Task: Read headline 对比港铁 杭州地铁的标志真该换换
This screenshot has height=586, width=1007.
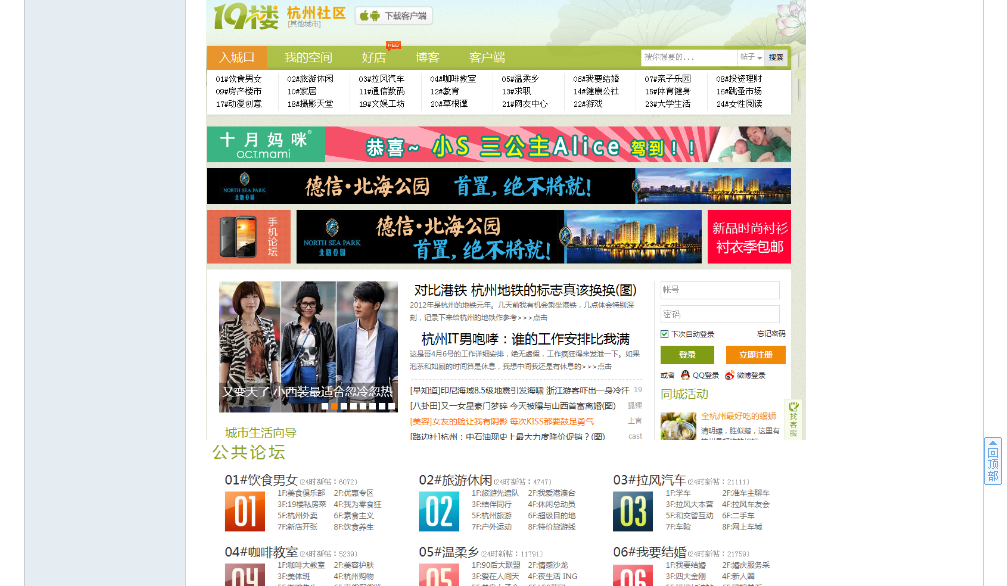Action: point(525,290)
